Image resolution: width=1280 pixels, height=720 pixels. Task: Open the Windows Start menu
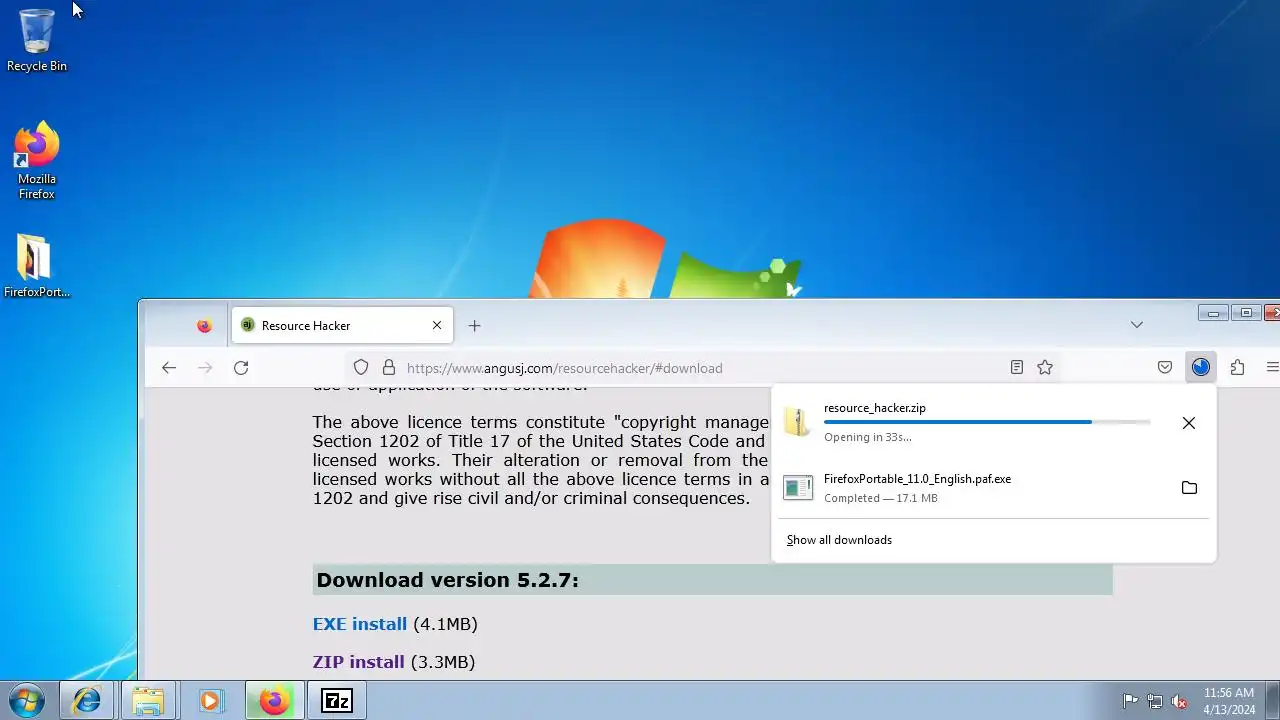pyautogui.click(x=27, y=700)
